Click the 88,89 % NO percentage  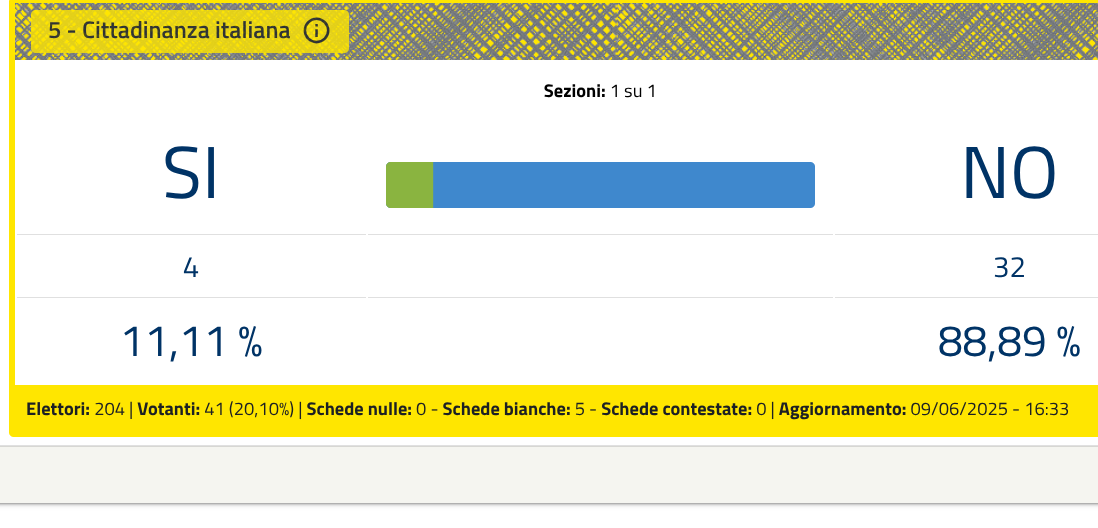point(1009,342)
